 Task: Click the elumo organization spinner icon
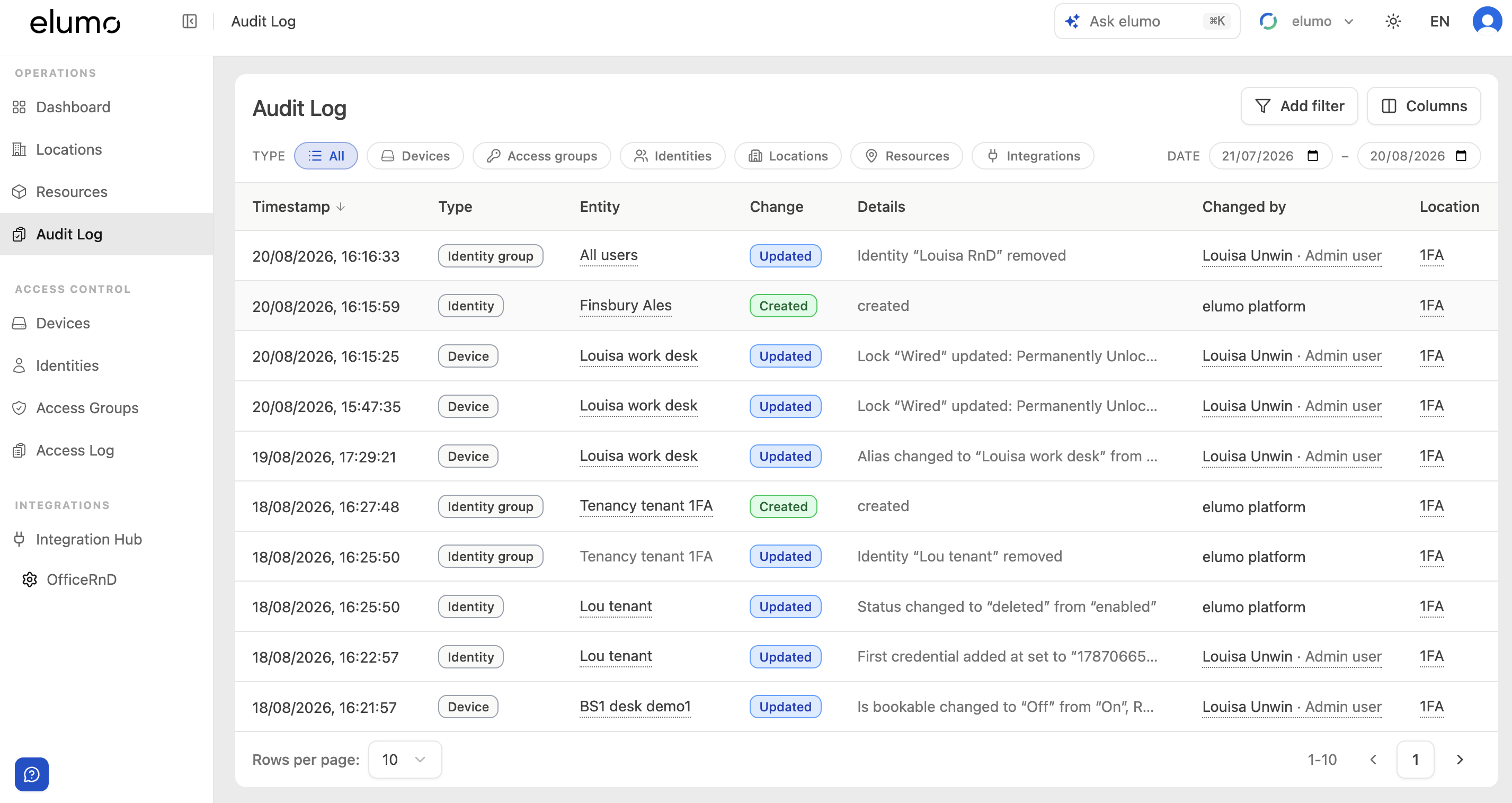pyautogui.click(x=1268, y=21)
